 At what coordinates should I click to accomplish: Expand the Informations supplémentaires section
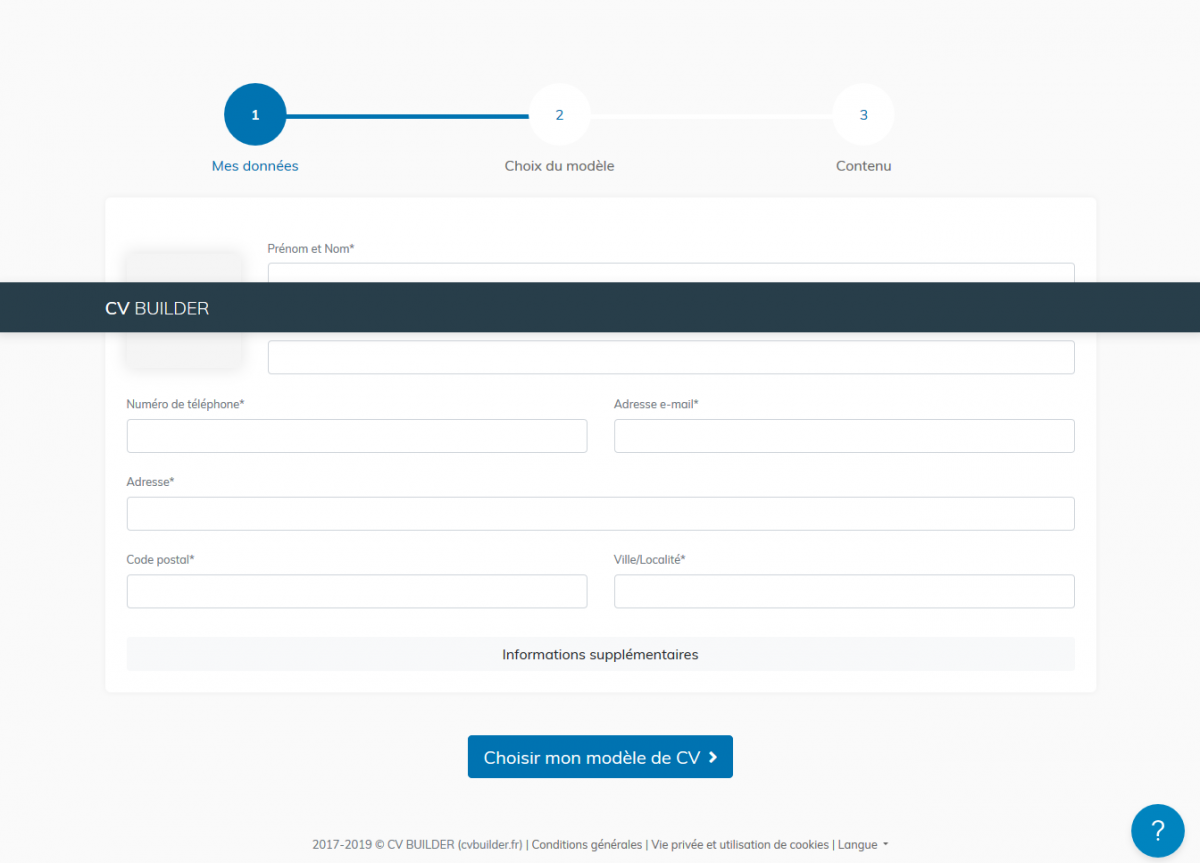click(600, 655)
